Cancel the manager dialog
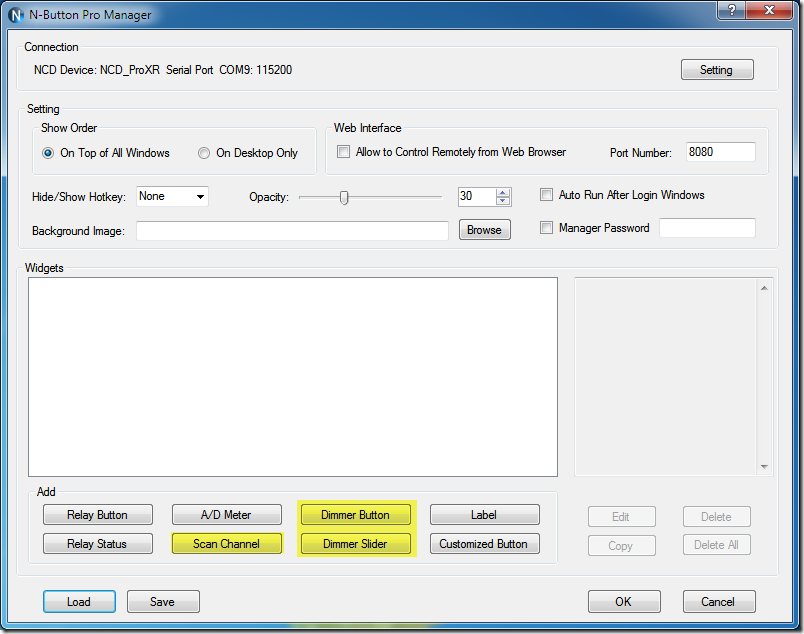The width and height of the screenshot is (804, 634). point(719,601)
